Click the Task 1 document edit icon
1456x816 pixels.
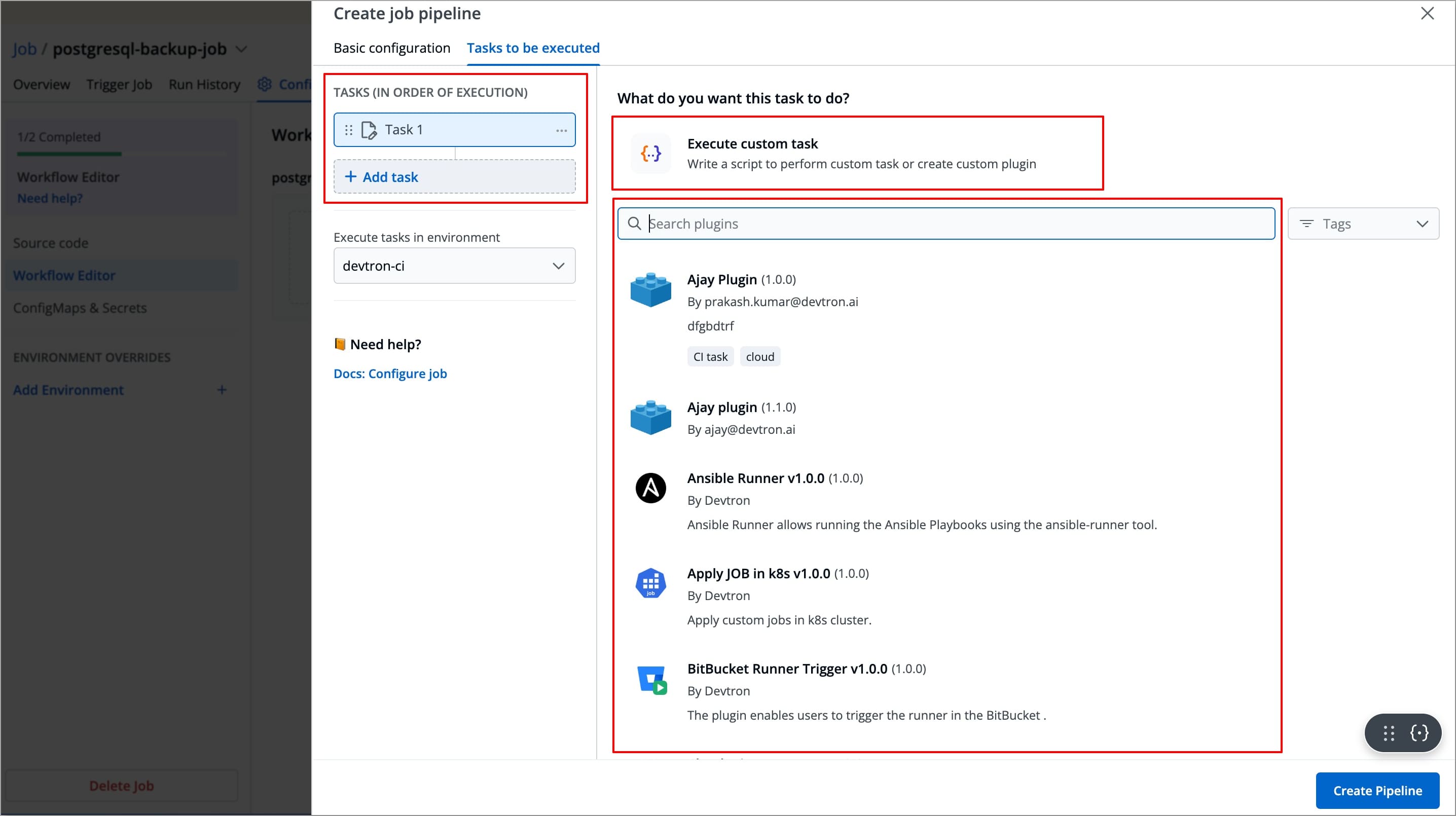pos(369,130)
